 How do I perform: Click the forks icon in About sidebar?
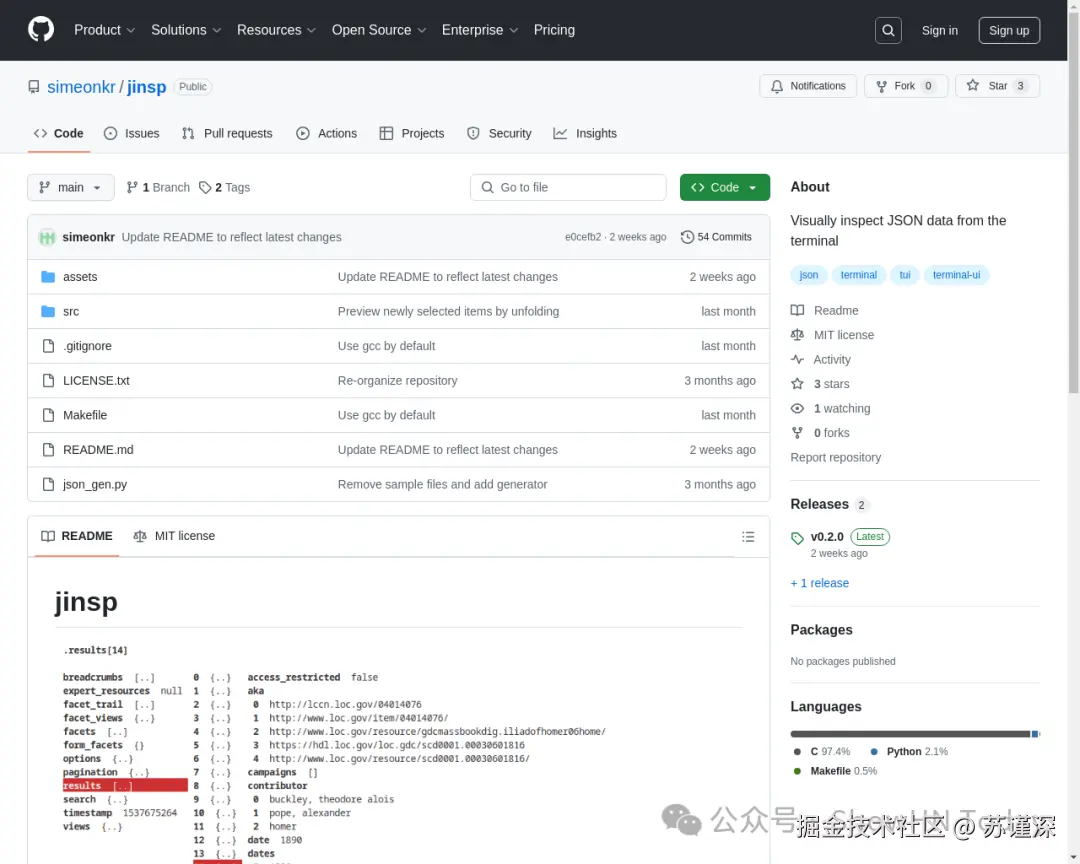pyautogui.click(x=797, y=433)
